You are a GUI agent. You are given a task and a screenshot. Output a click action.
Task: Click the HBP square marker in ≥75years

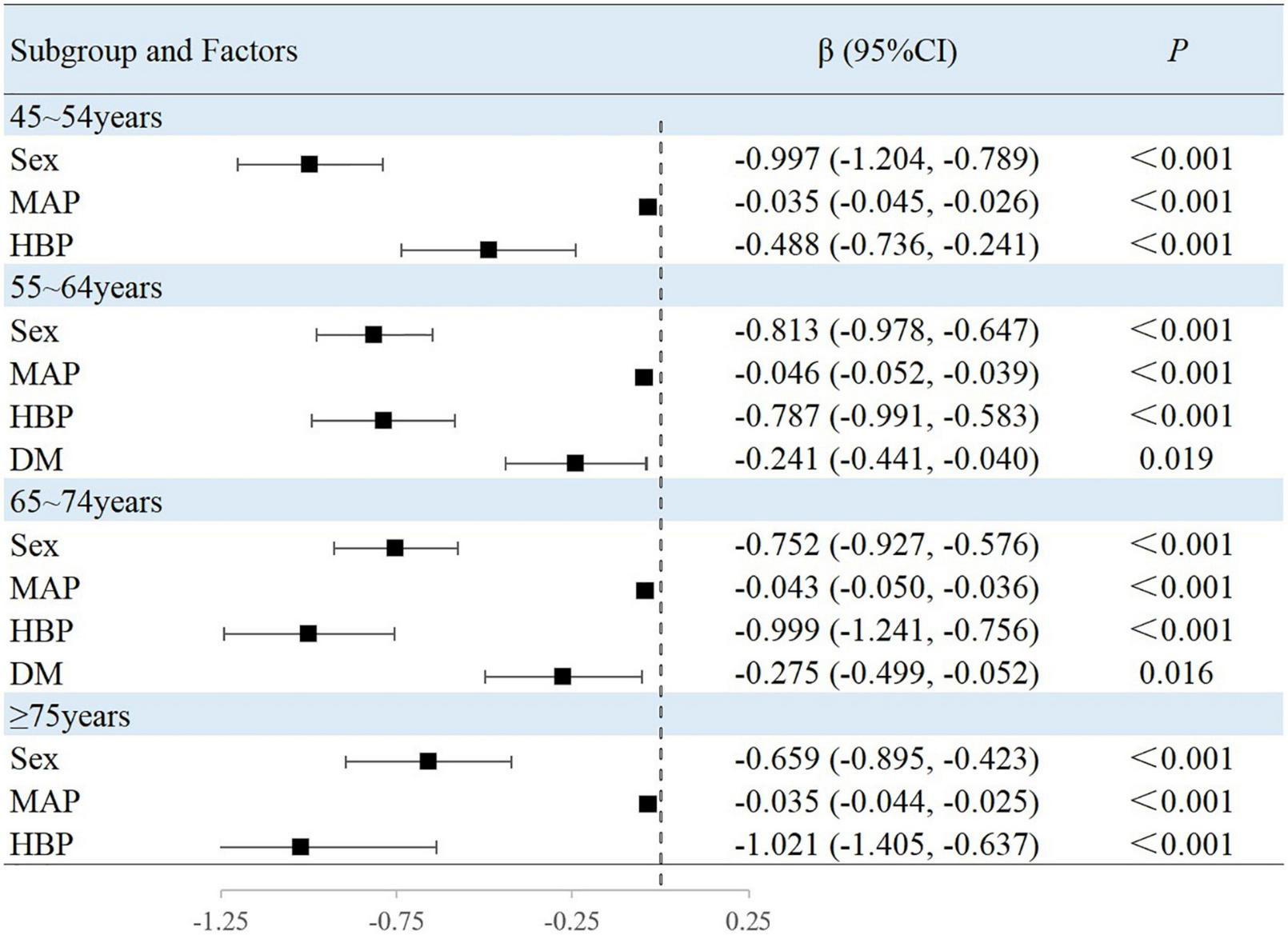(x=301, y=846)
